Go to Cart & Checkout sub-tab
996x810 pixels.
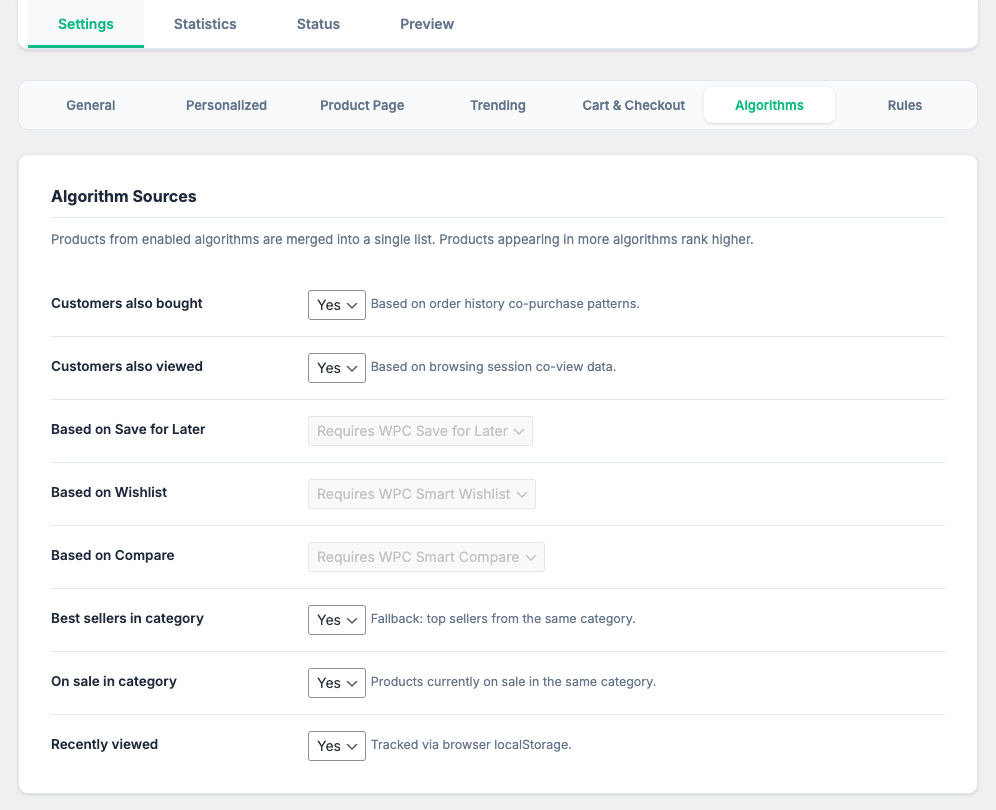point(634,105)
